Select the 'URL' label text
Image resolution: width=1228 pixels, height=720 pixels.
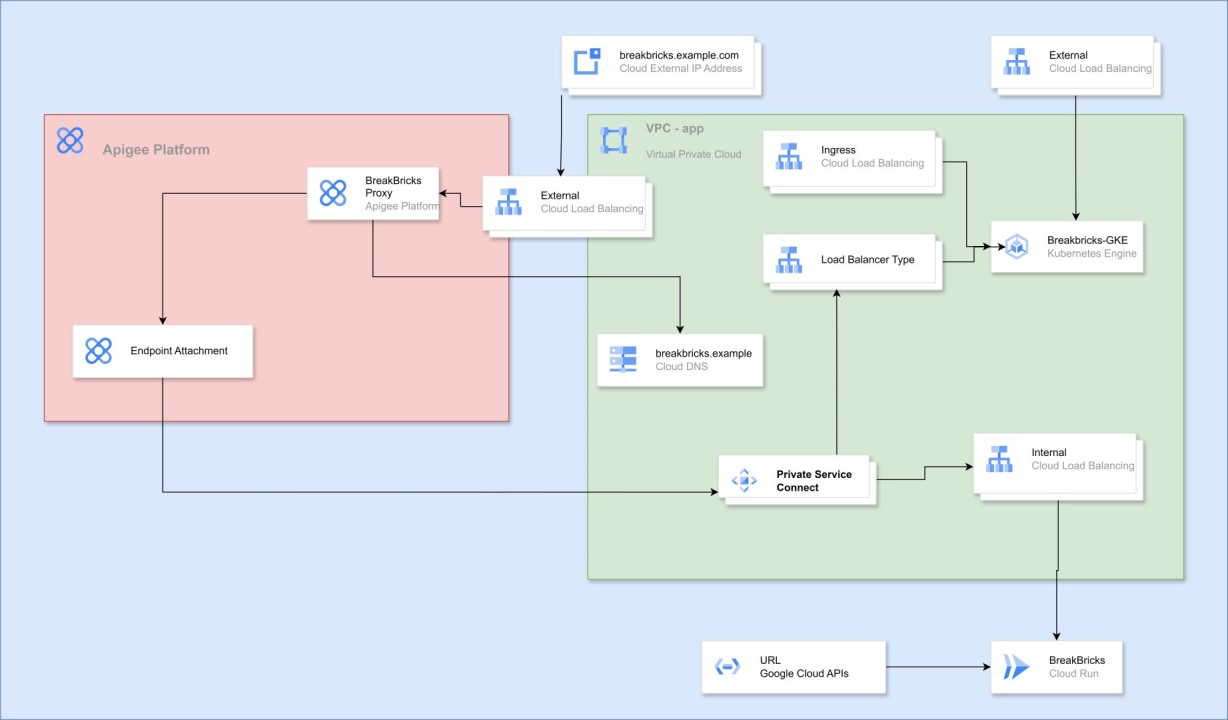(769, 660)
